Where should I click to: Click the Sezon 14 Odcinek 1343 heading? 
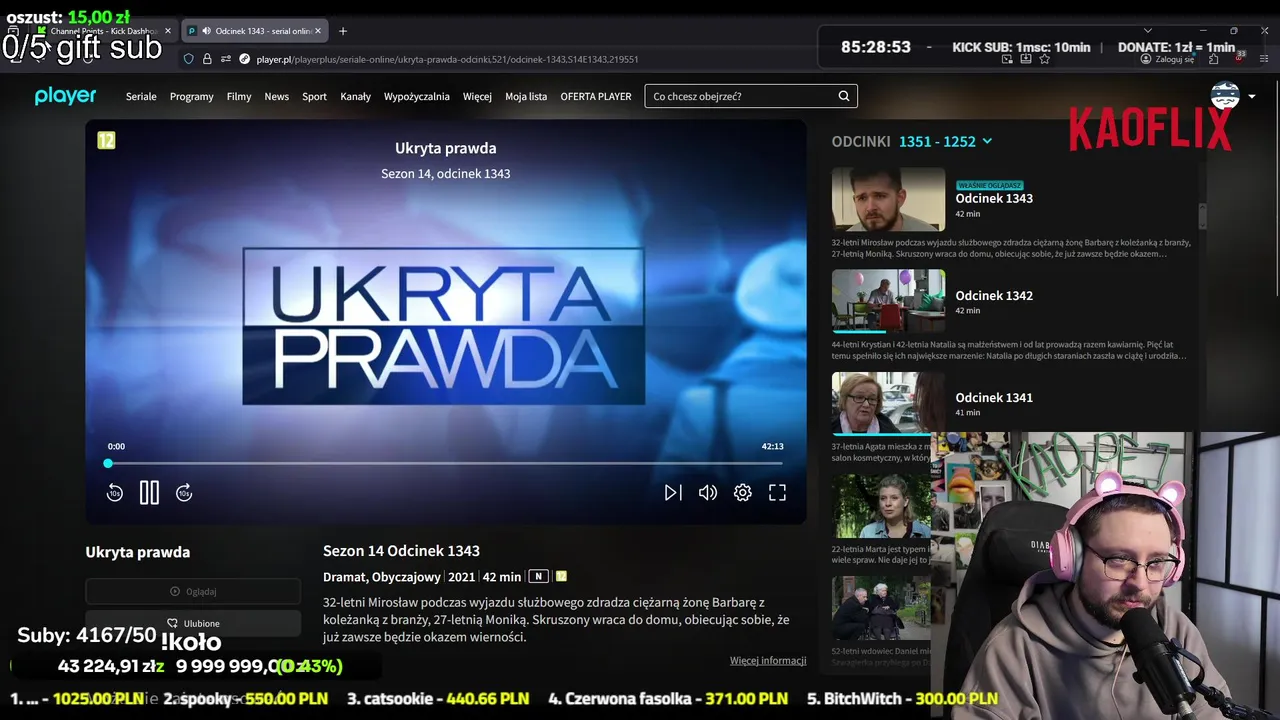click(401, 551)
